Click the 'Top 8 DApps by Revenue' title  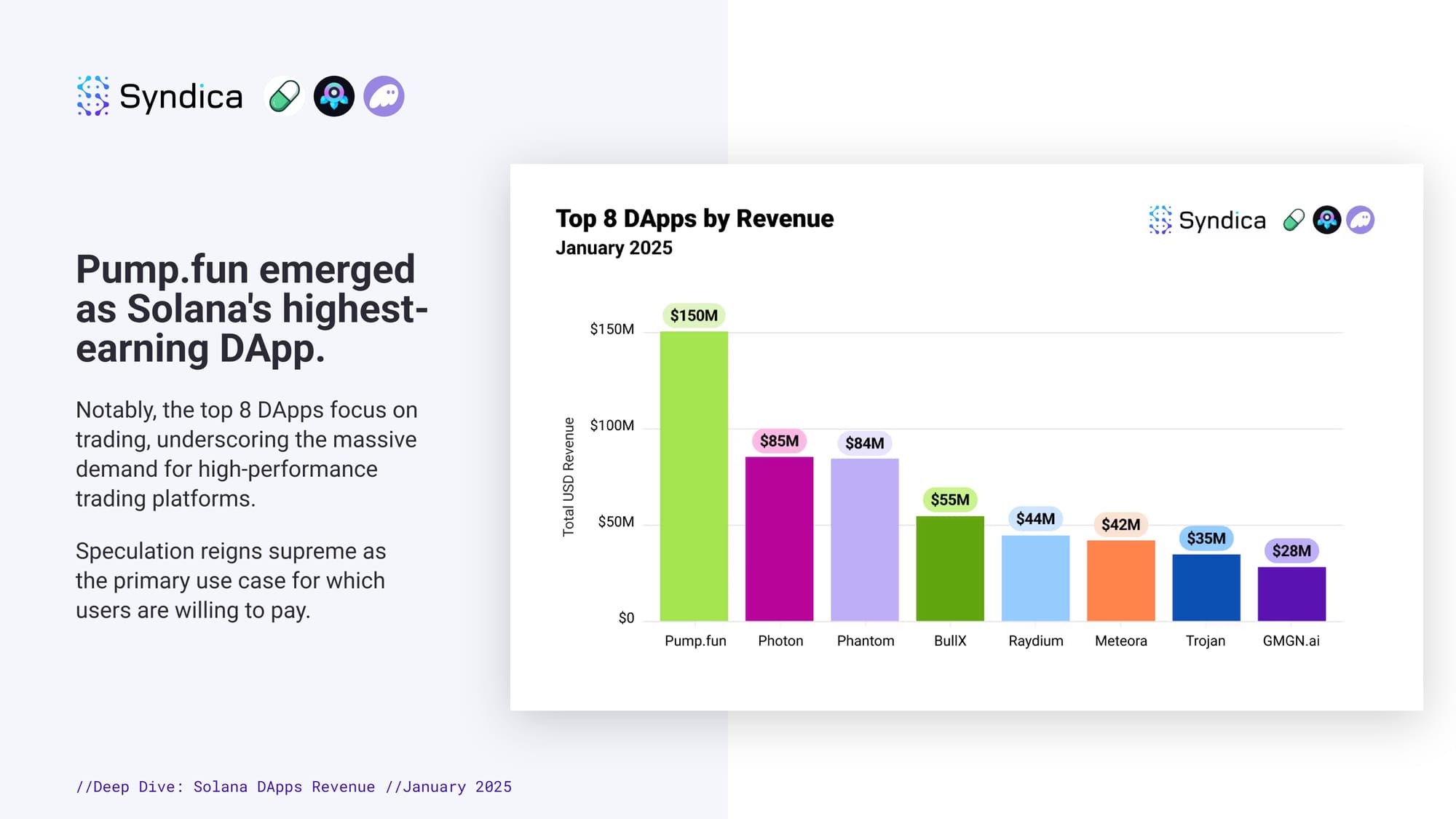(x=695, y=218)
